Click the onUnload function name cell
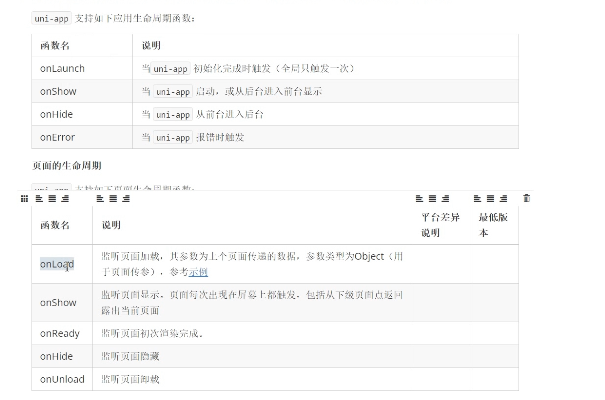This screenshot has width=605, height=400. point(62,380)
